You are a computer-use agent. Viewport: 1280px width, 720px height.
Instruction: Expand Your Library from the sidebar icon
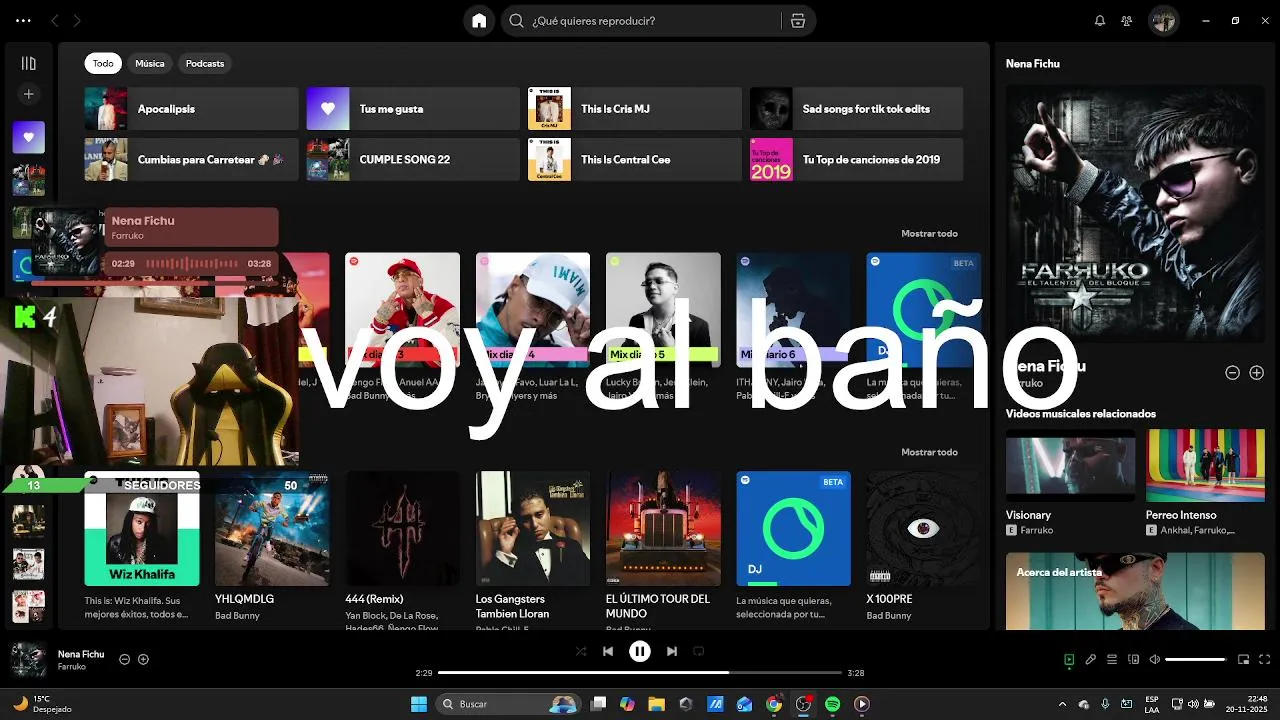tap(29, 63)
